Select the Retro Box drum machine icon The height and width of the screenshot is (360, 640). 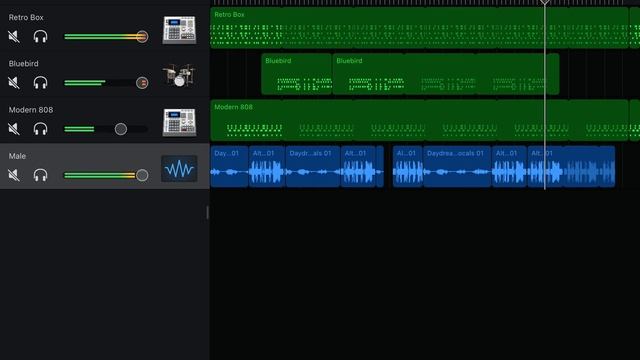179,29
